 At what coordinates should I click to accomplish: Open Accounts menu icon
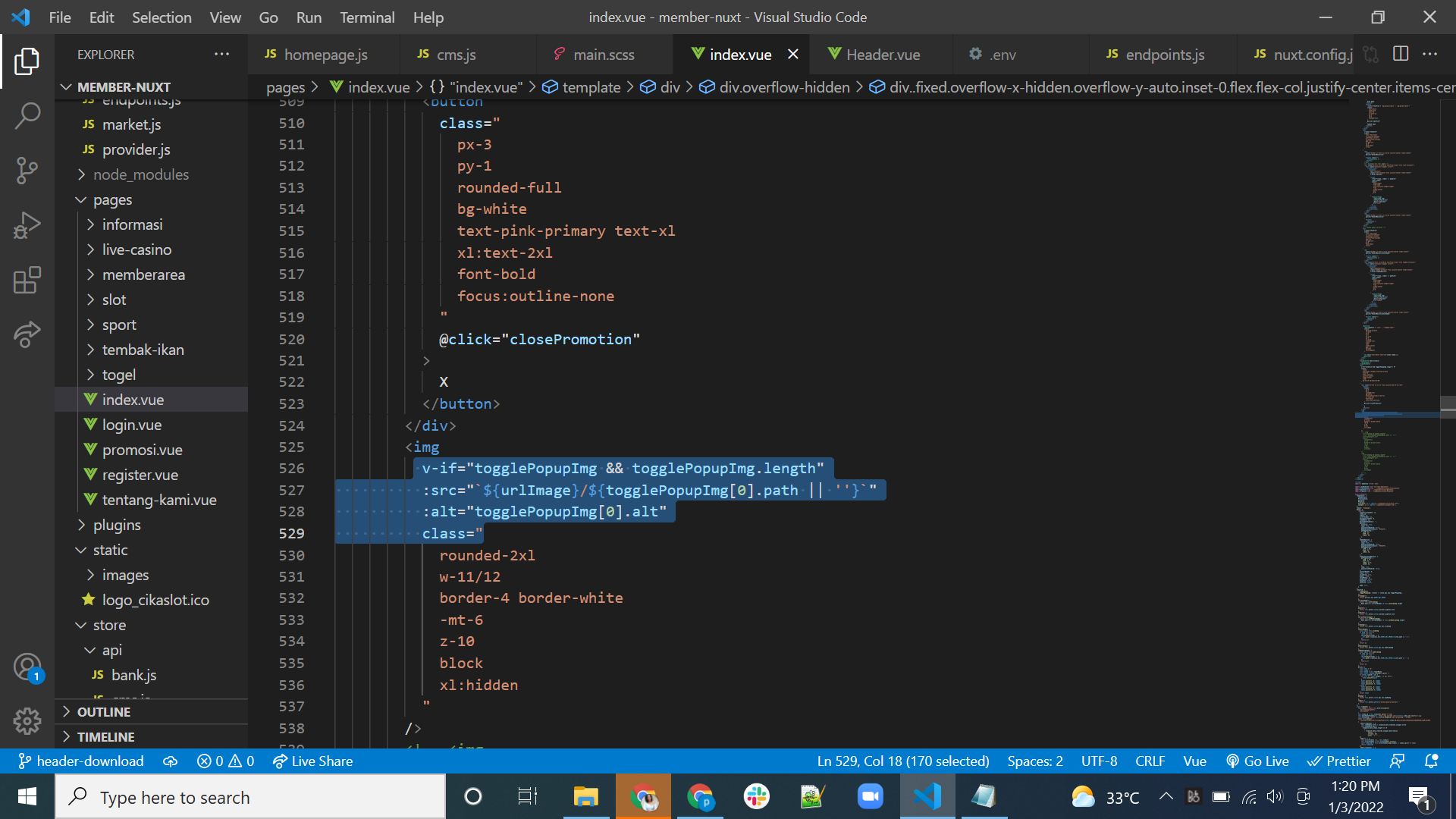[x=27, y=667]
